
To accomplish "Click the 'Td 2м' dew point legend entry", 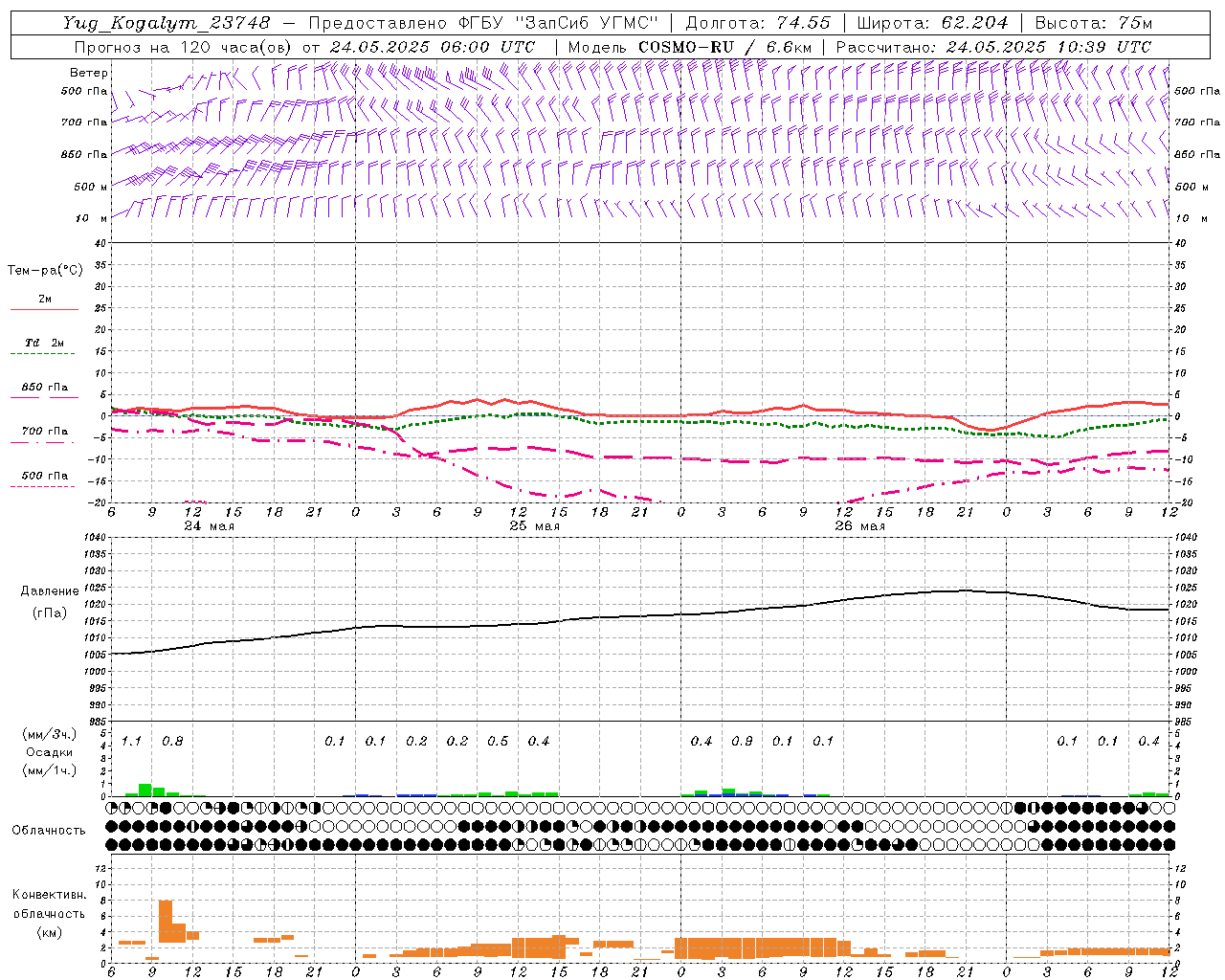I will pyautogui.click(x=44, y=343).
